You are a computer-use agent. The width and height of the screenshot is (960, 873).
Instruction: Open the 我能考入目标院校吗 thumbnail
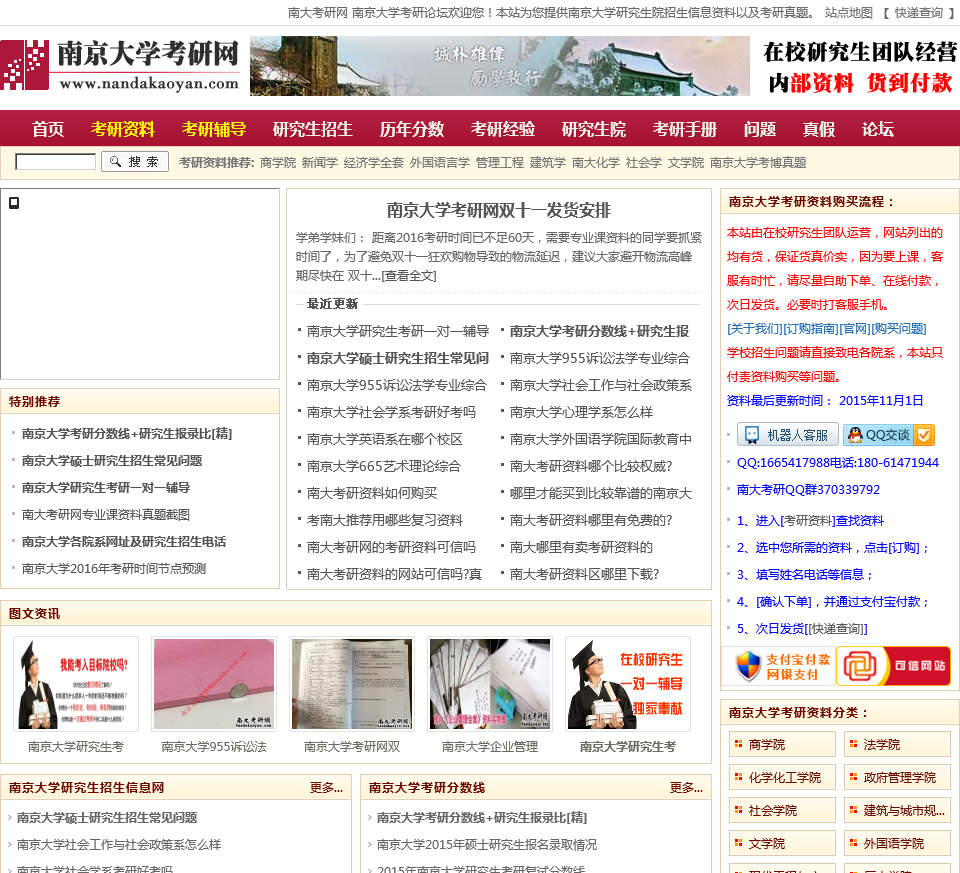(76, 684)
